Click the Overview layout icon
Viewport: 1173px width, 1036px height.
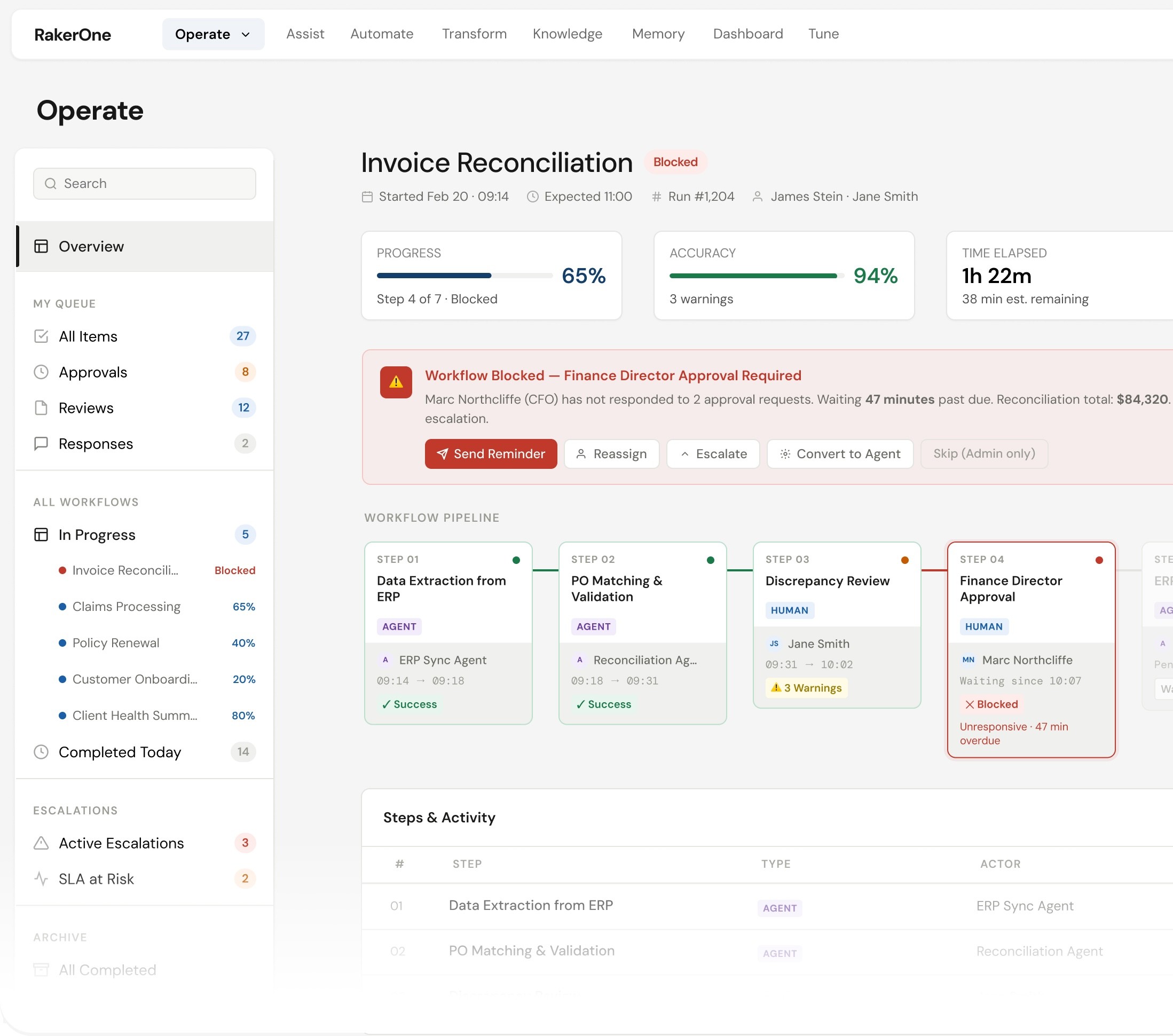tap(41, 246)
